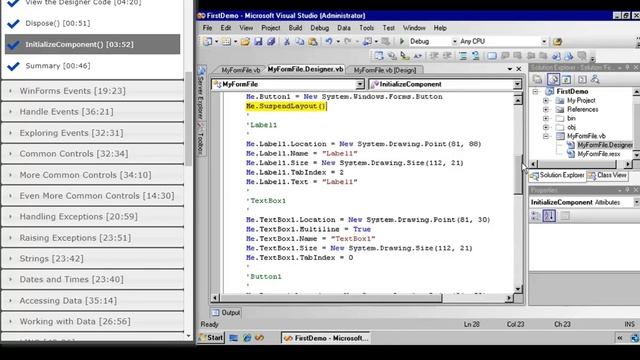Open the MyFormFile class dropdown
The width and height of the screenshot is (640, 360).
point(360,84)
